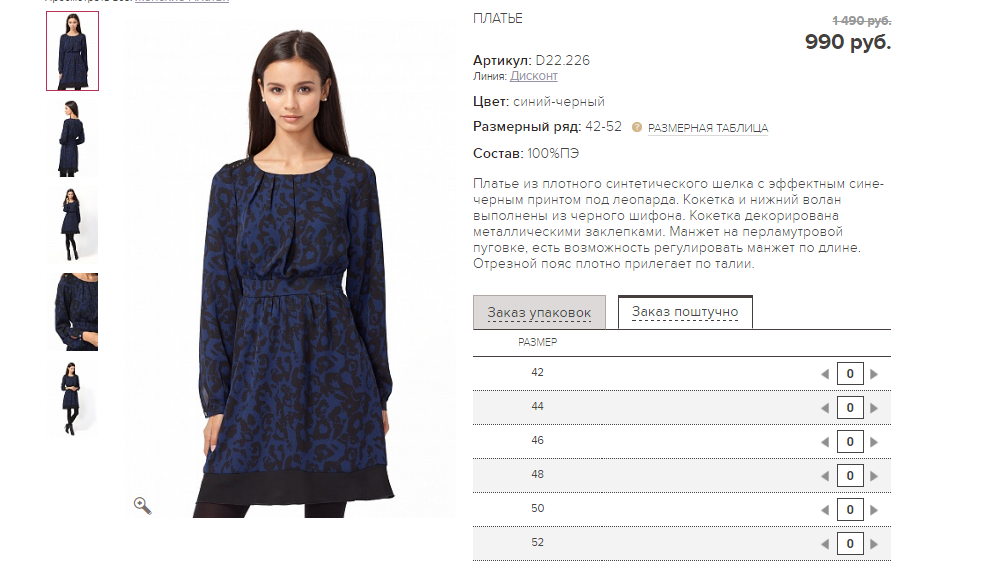Increase quantity for size 52

tap(874, 544)
